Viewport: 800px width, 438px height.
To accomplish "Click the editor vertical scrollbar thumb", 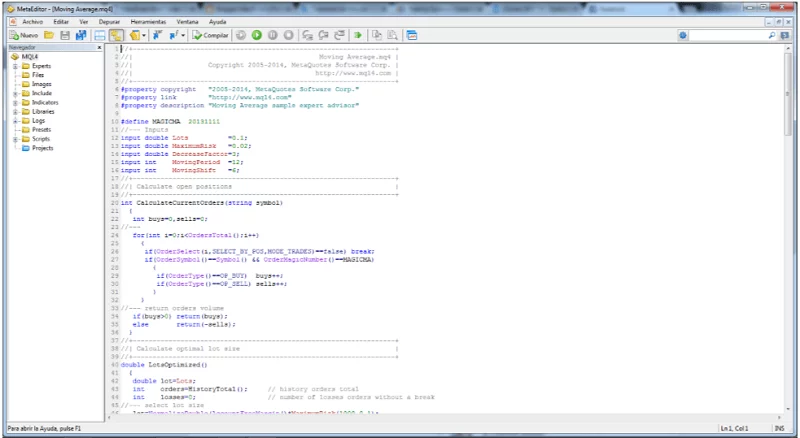I will [789, 94].
